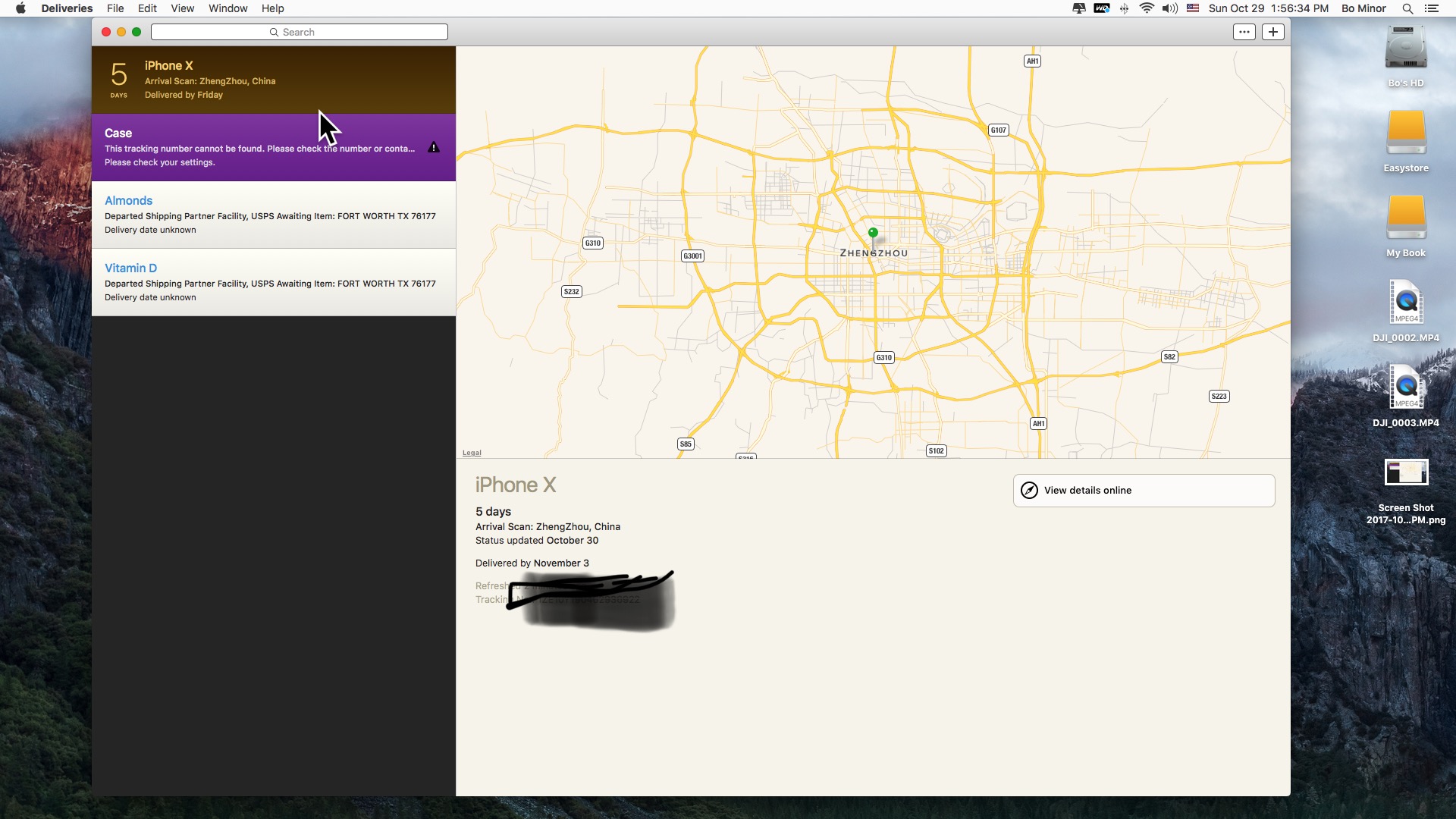
Task: Click the compass icon beside View details online
Action: coord(1029,491)
